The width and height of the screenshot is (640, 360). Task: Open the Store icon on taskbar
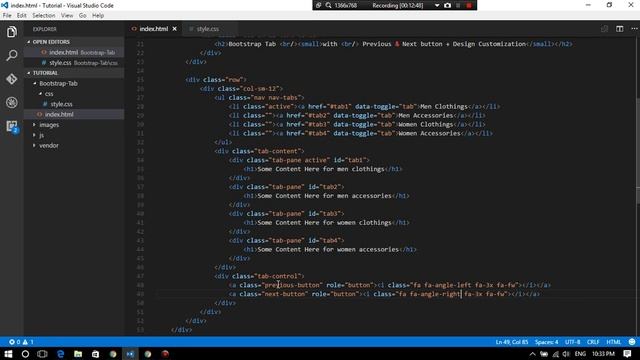tap(96, 354)
